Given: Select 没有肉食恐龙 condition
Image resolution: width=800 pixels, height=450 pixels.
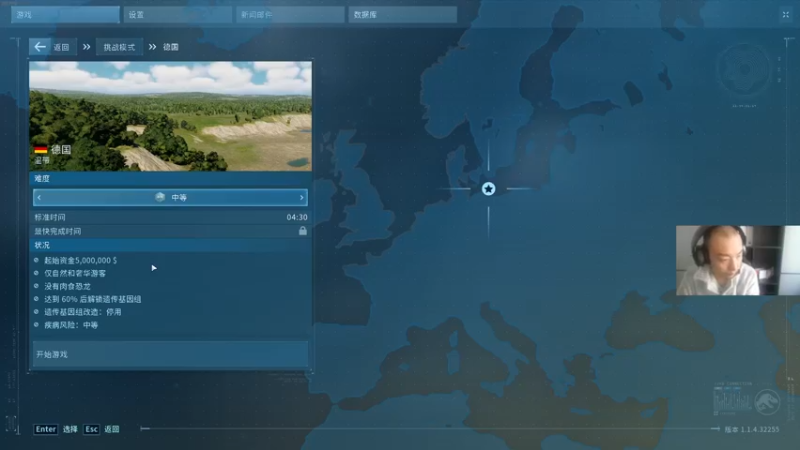Looking at the screenshot, I should (67, 286).
